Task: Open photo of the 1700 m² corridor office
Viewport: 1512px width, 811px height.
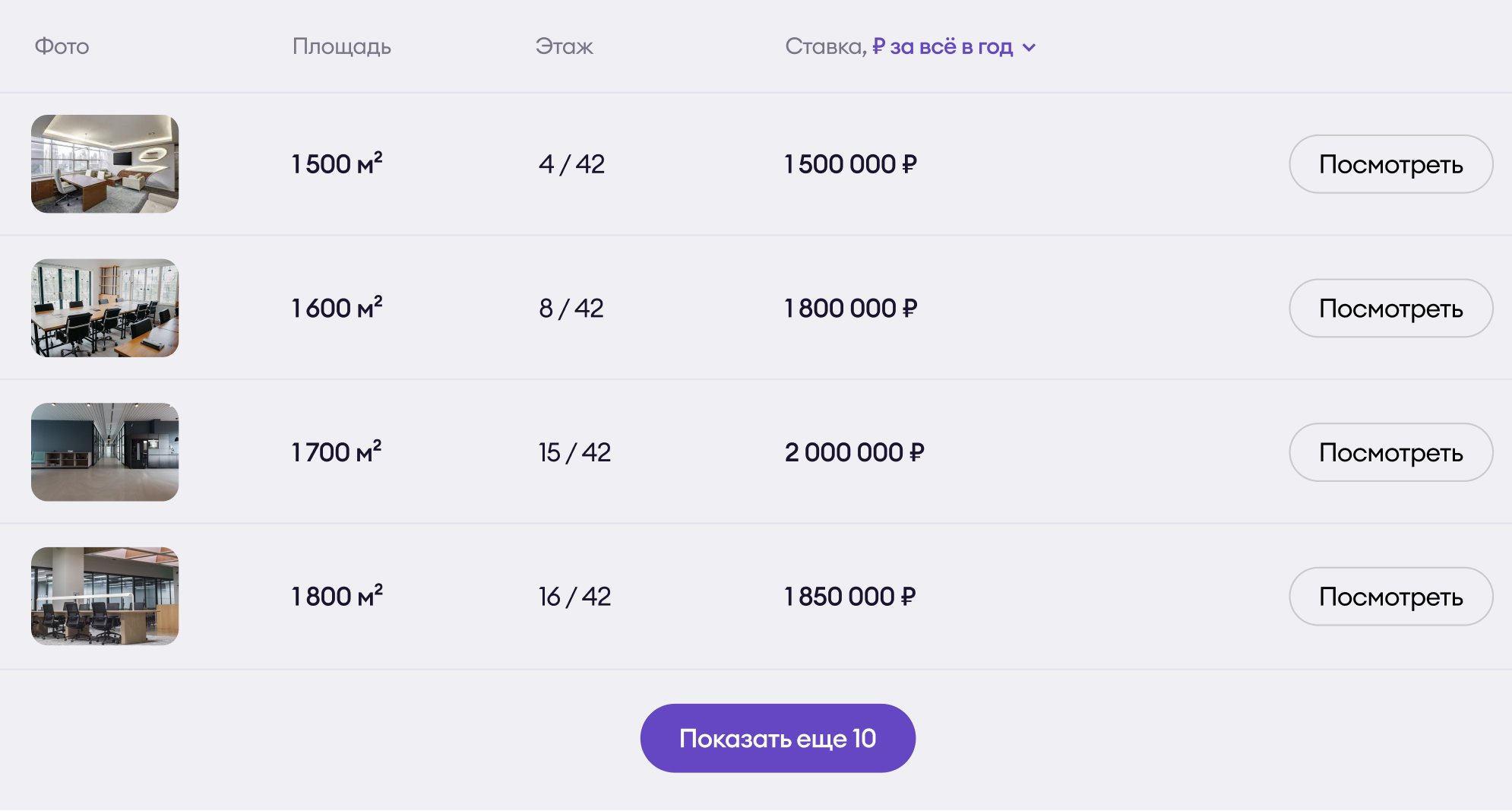Action: [x=105, y=452]
